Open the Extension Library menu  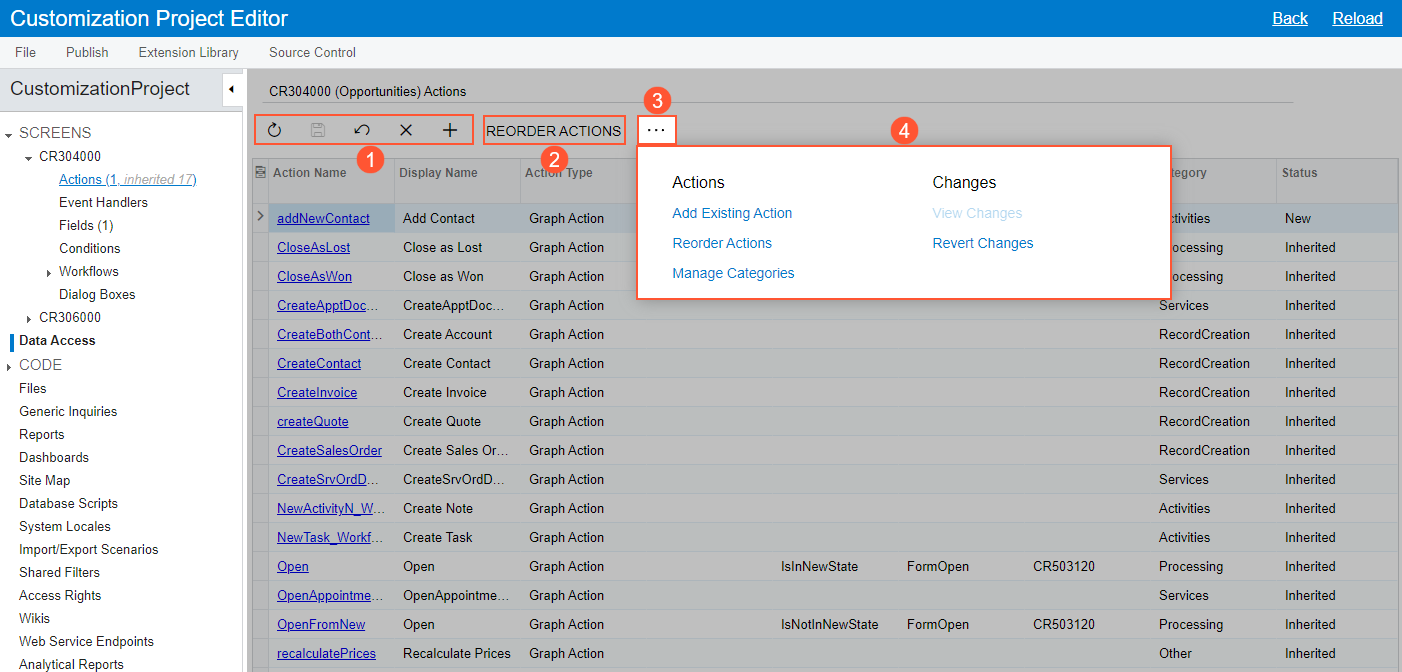[x=188, y=52]
